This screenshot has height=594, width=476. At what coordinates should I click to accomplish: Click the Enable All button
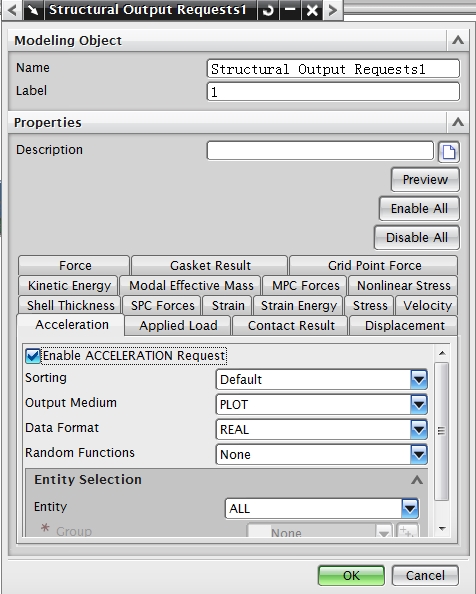(x=419, y=208)
